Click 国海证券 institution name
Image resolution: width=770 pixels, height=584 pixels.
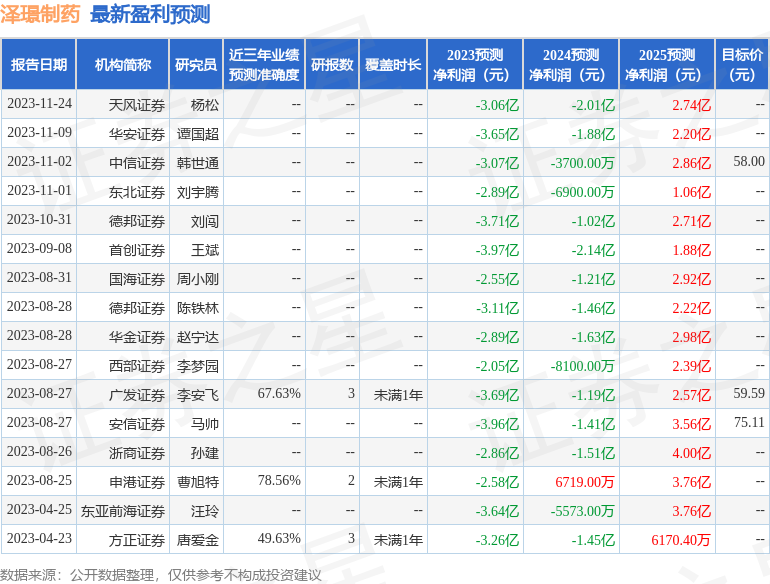tap(137, 279)
